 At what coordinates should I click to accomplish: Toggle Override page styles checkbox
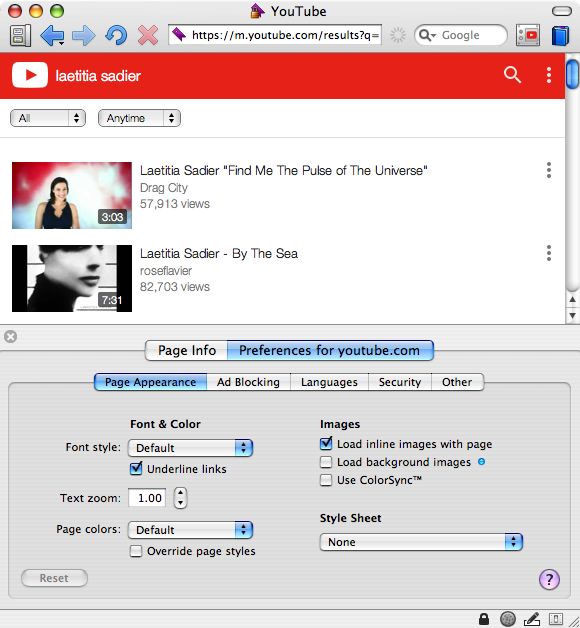click(136, 551)
